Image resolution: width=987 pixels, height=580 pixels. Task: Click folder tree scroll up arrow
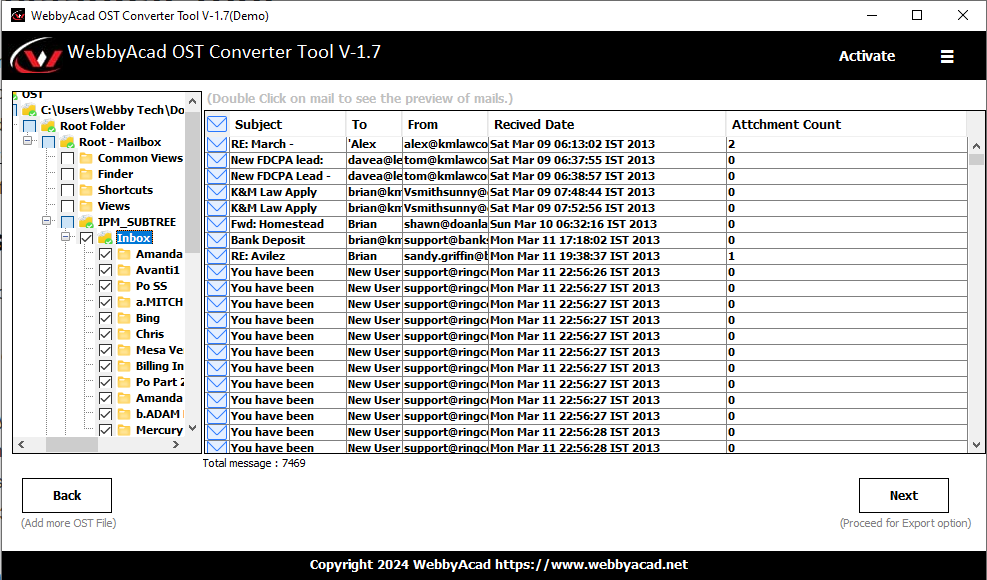[x=193, y=101]
